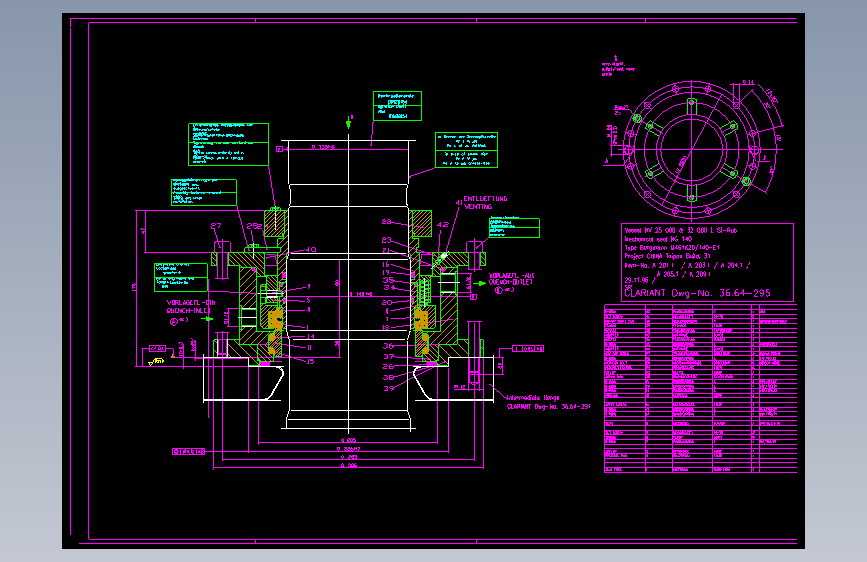Click part number 35 callout
This screenshot has height=562, width=867.
tap(389, 280)
